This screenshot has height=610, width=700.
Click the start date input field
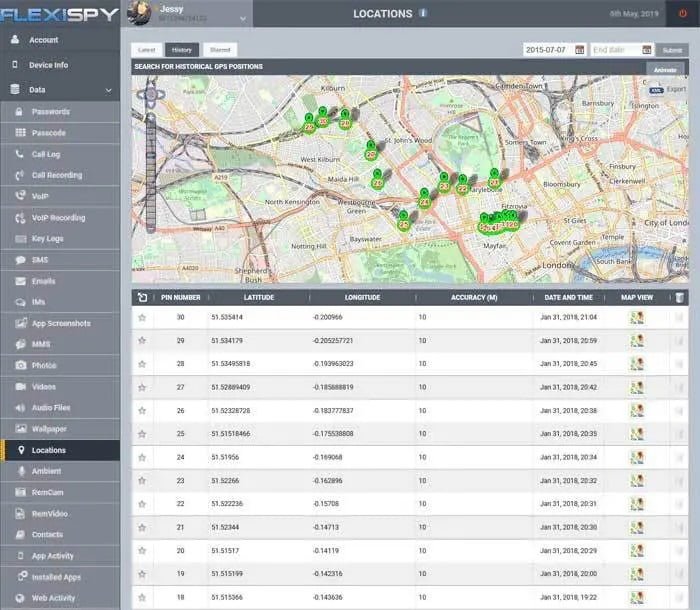(x=548, y=50)
